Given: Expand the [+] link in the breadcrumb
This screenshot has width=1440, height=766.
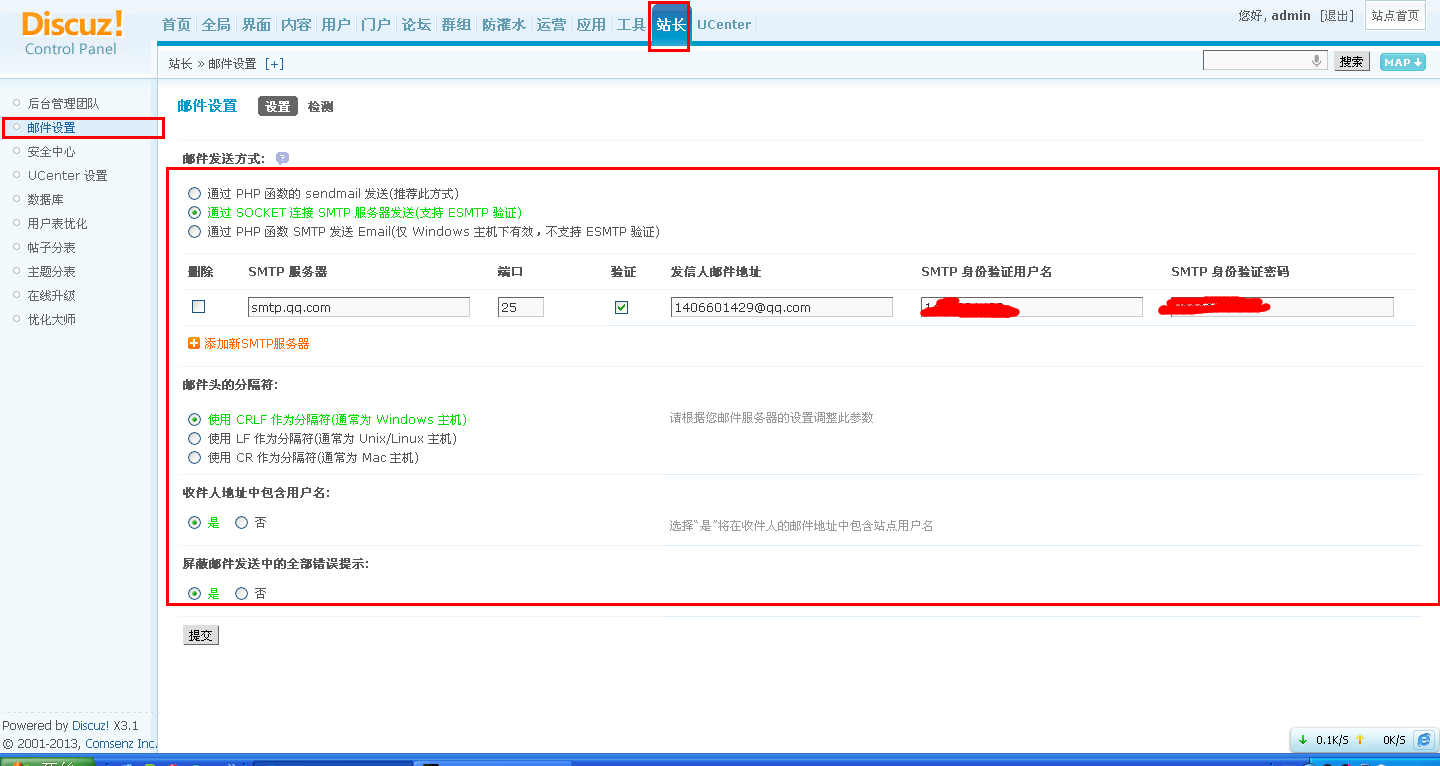Looking at the screenshot, I should point(274,64).
